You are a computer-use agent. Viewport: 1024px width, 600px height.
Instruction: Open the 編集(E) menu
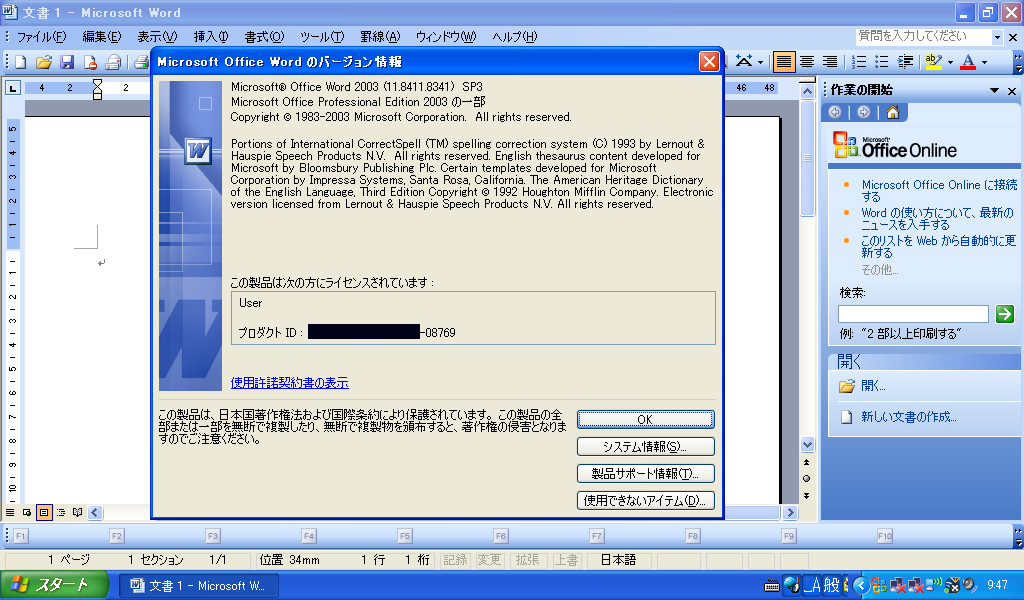pyautogui.click(x=102, y=37)
